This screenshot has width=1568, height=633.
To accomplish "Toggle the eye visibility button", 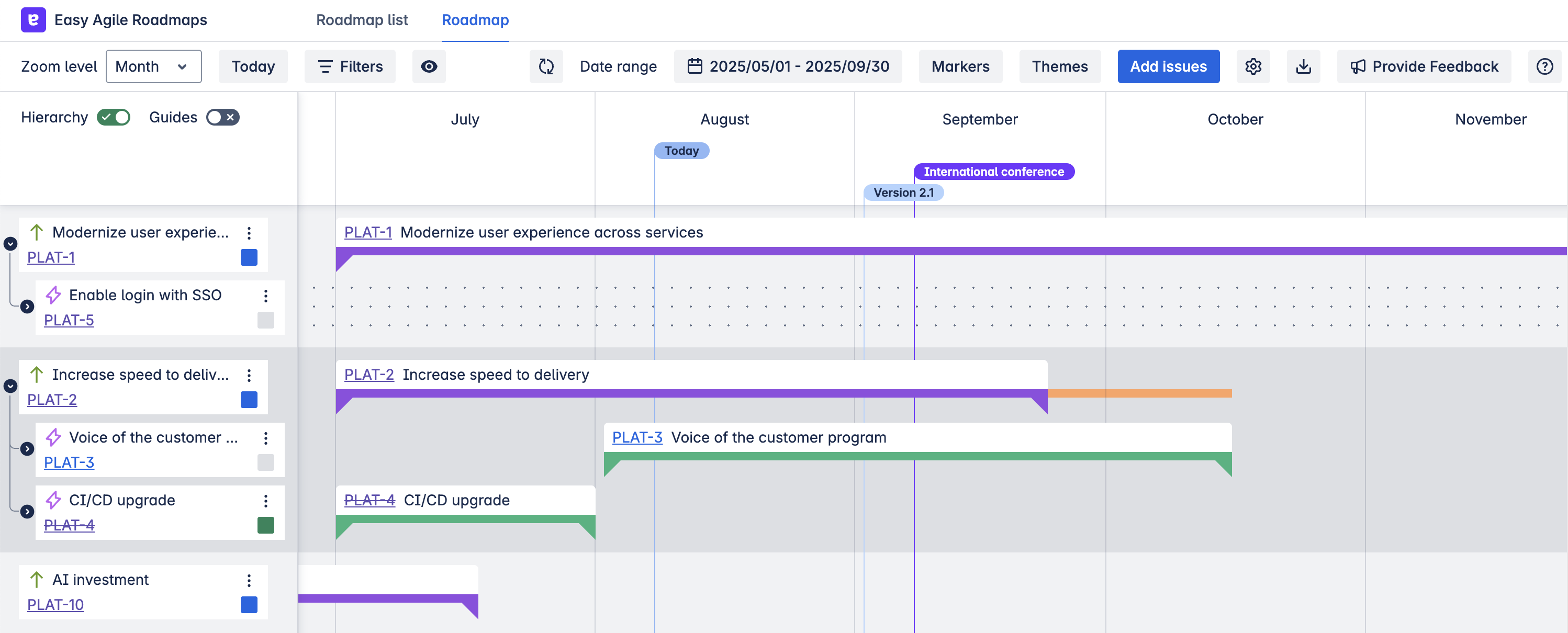I will (429, 66).
